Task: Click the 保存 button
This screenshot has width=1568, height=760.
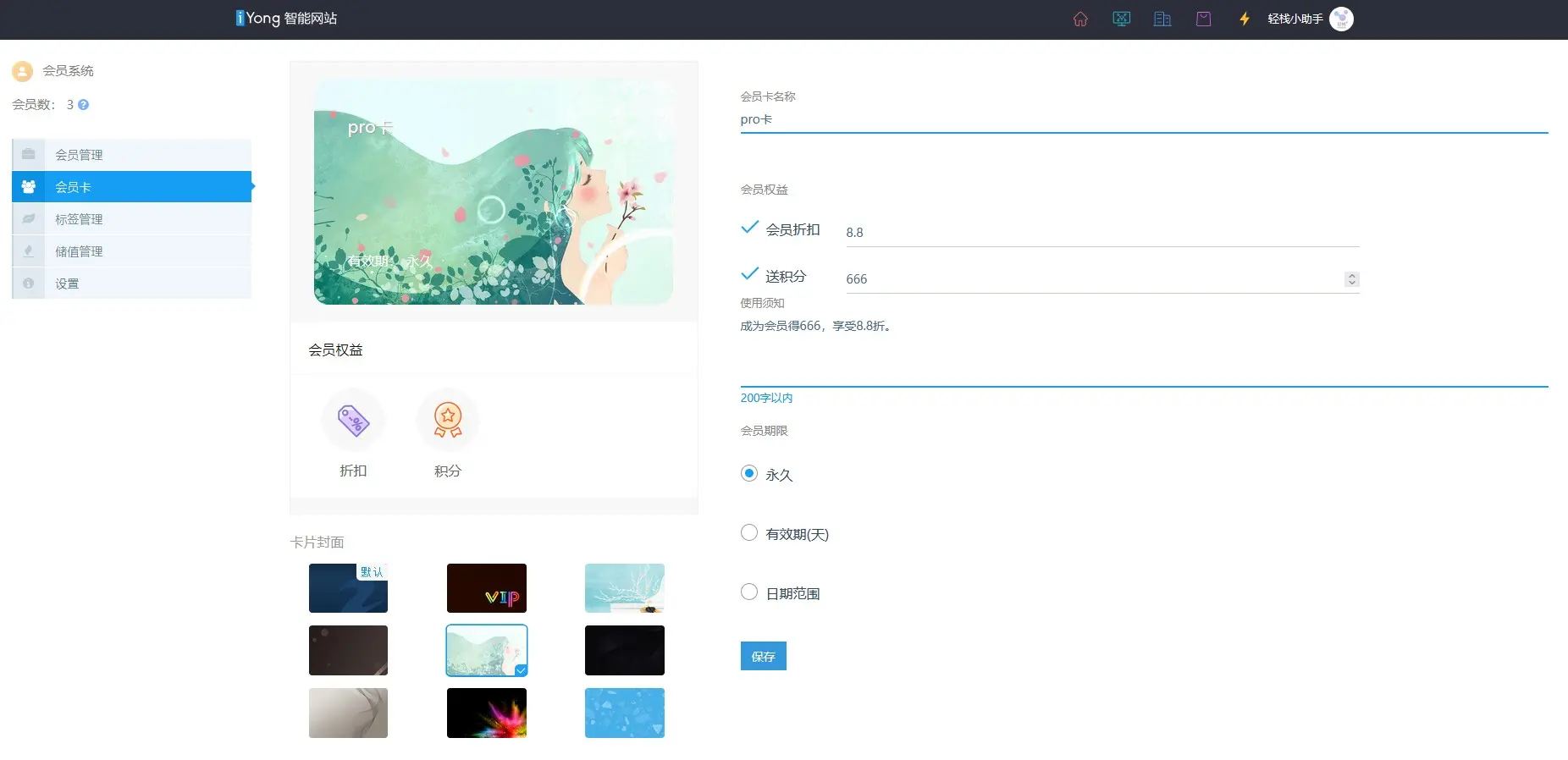Action: [x=763, y=656]
